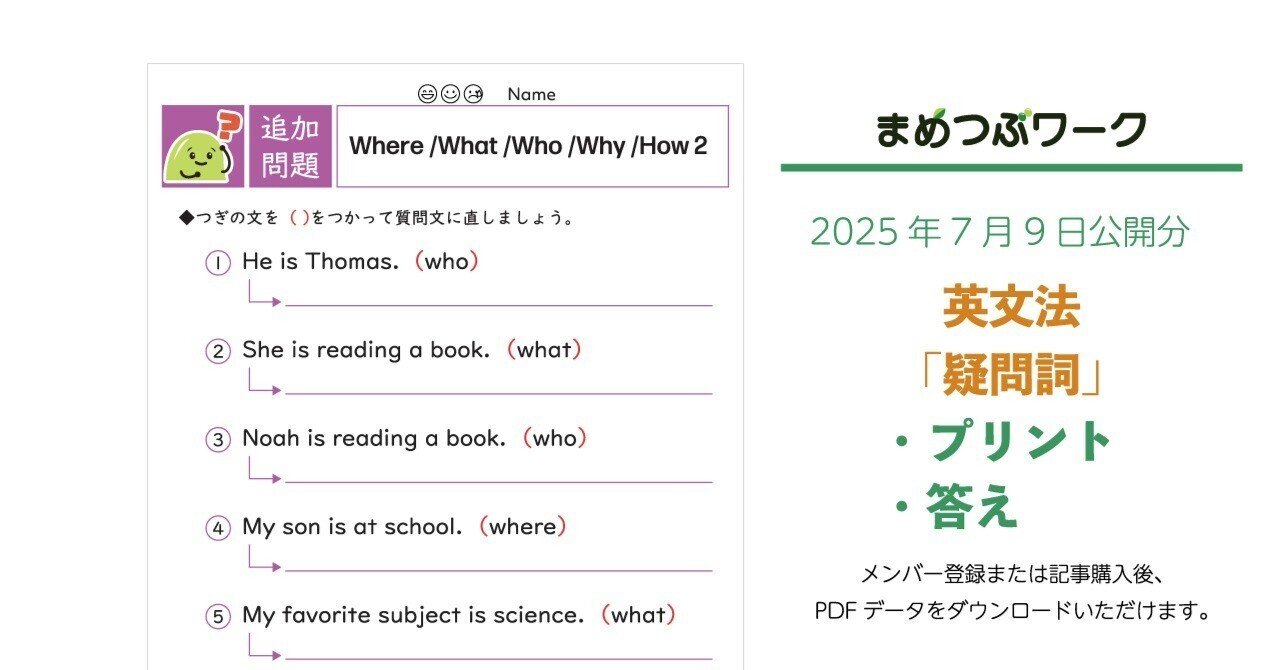Select the circled number 1 marker
Image resolution: width=1280 pixels, height=670 pixels.
coord(218,263)
